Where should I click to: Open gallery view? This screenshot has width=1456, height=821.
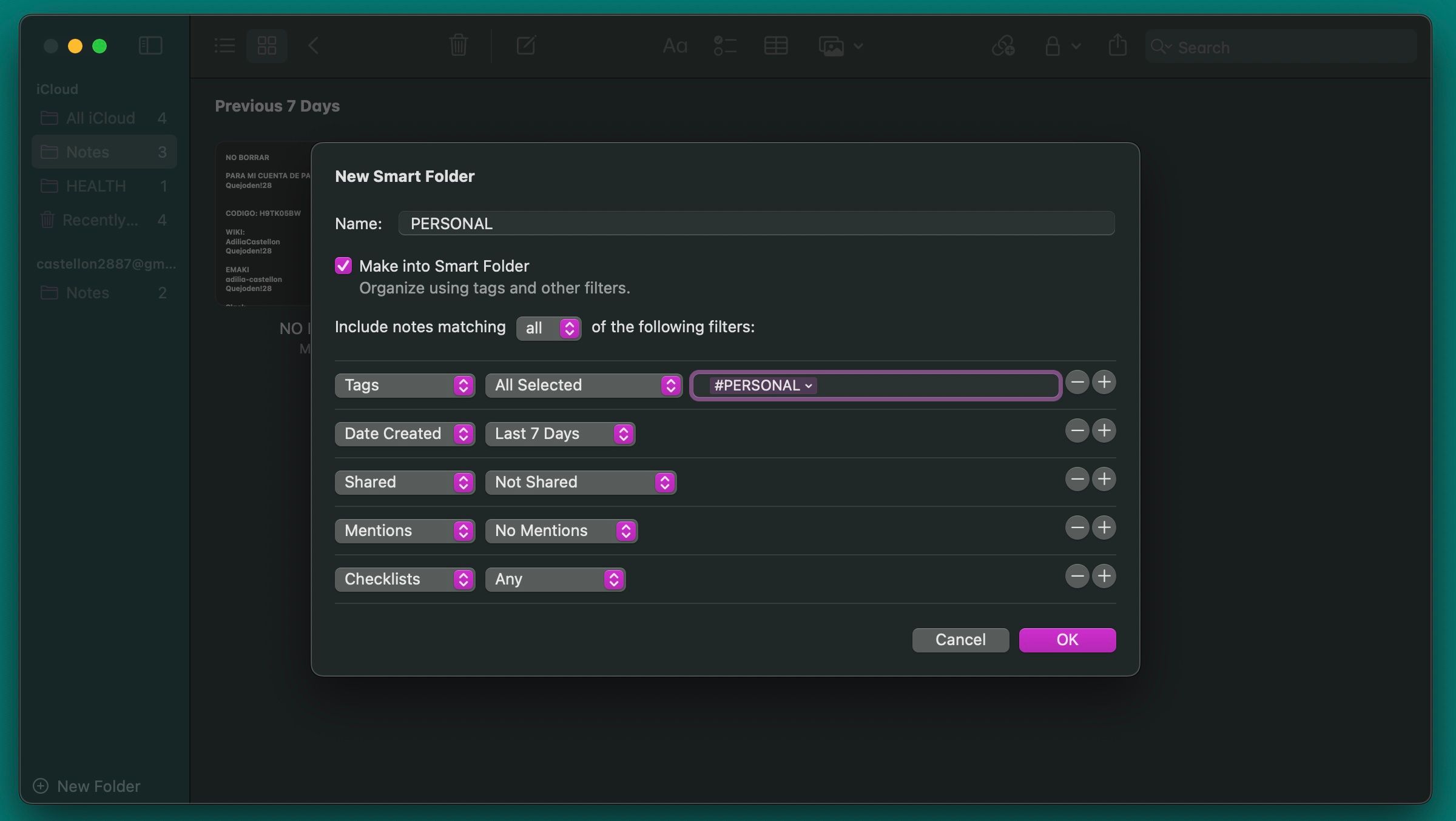pyautogui.click(x=266, y=45)
